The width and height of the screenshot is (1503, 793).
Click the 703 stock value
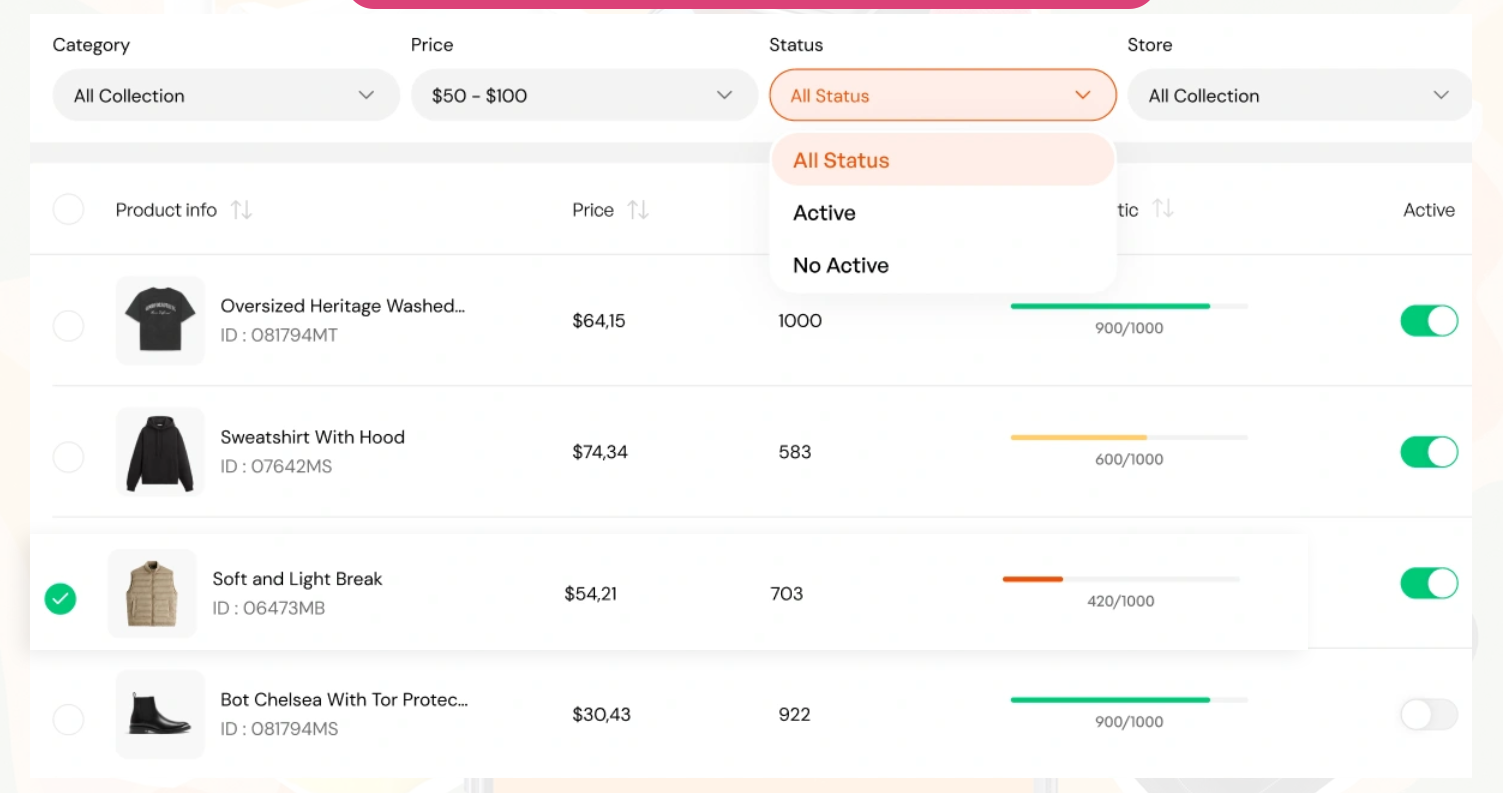787,594
